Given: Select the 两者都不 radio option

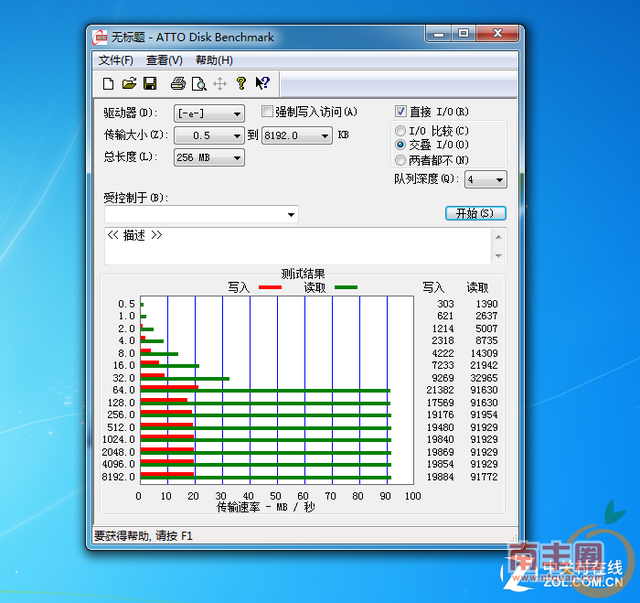Looking at the screenshot, I should pos(401,160).
